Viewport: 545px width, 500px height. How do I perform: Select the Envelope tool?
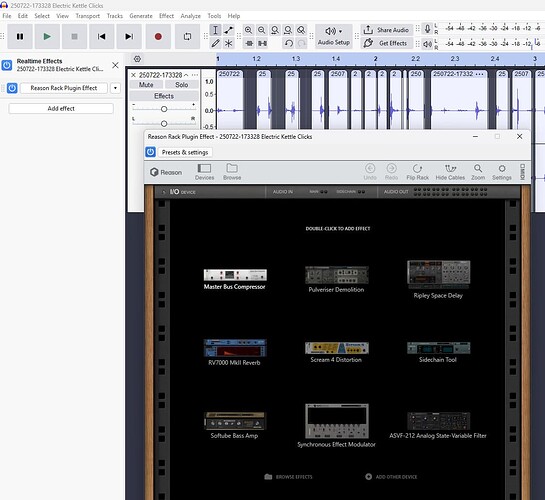point(228,30)
